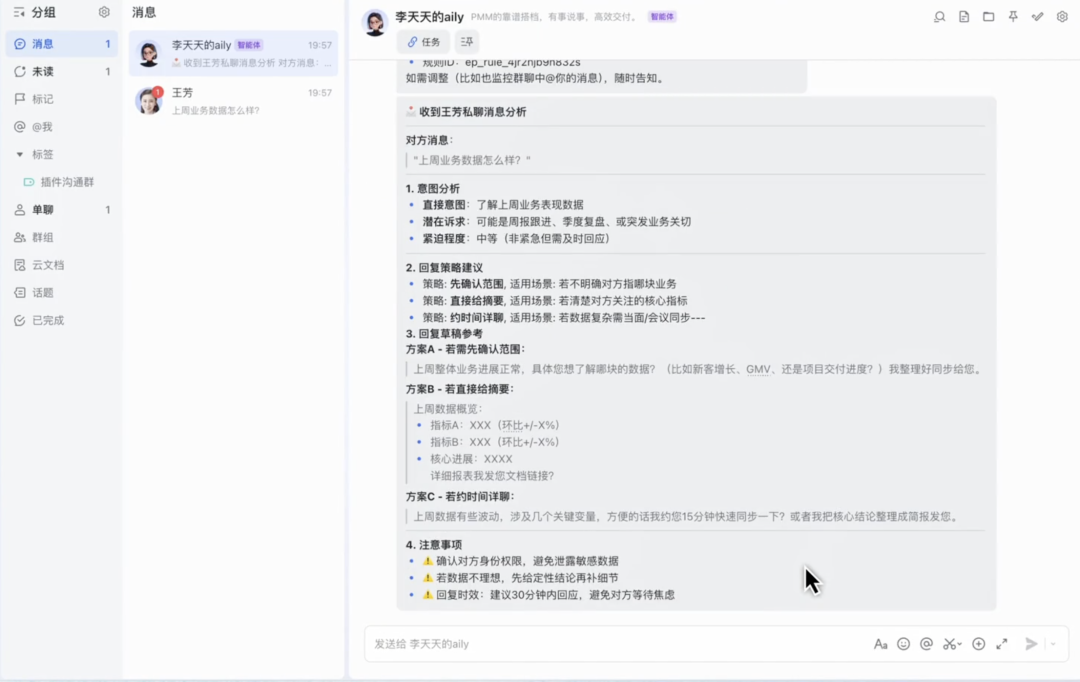Select 云文档 in the sidebar

pyautogui.click(x=47, y=265)
